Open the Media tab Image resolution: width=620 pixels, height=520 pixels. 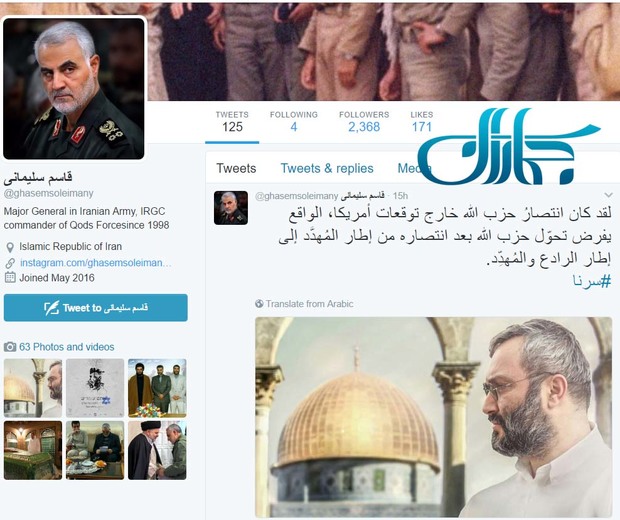411,168
